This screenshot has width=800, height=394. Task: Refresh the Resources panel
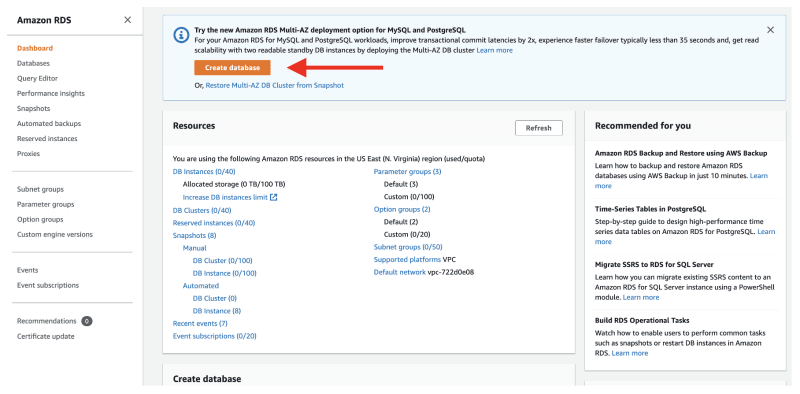(x=539, y=128)
